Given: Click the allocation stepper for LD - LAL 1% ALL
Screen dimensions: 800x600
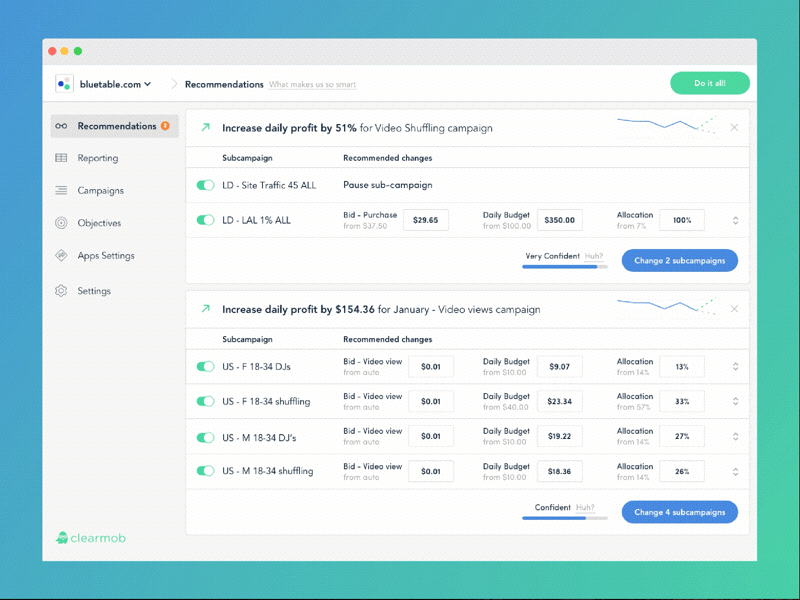Looking at the screenshot, I should click(x=736, y=220).
